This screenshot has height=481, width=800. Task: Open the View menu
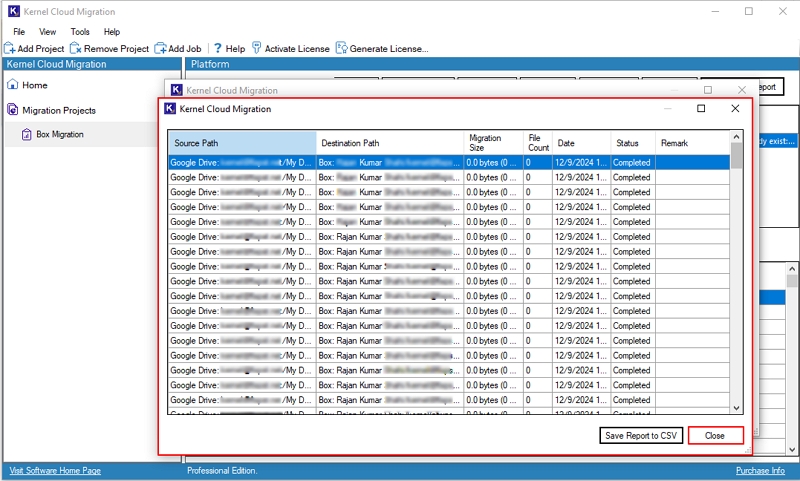(x=47, y=32)
